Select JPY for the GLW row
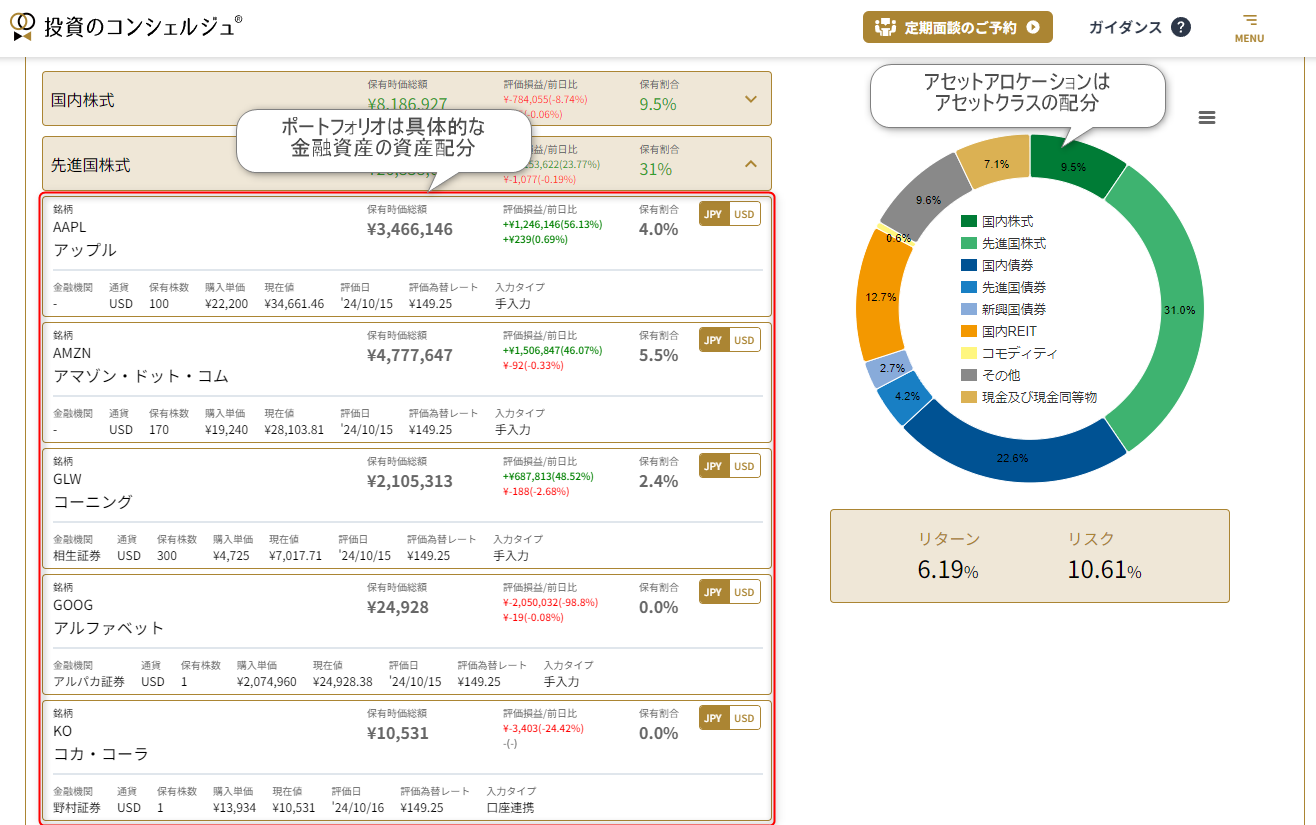The height and width of the screenshot is (825, 1316). [x=713, y=466]
